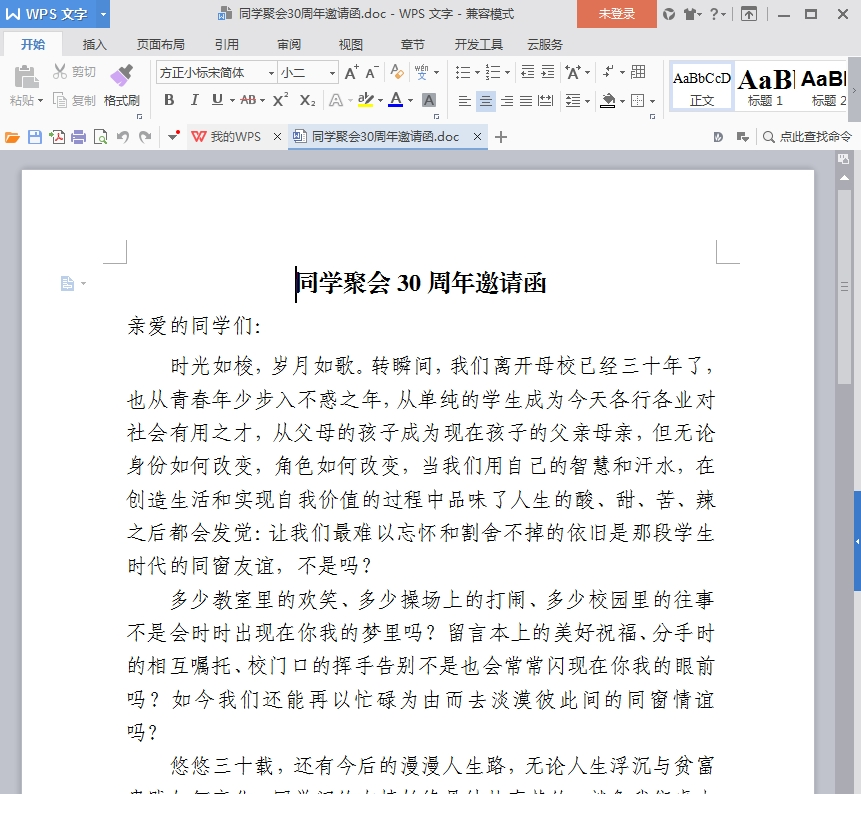
Task: Expand the WPS 文字 application menu arrow
Action: (x=103, y=14)
